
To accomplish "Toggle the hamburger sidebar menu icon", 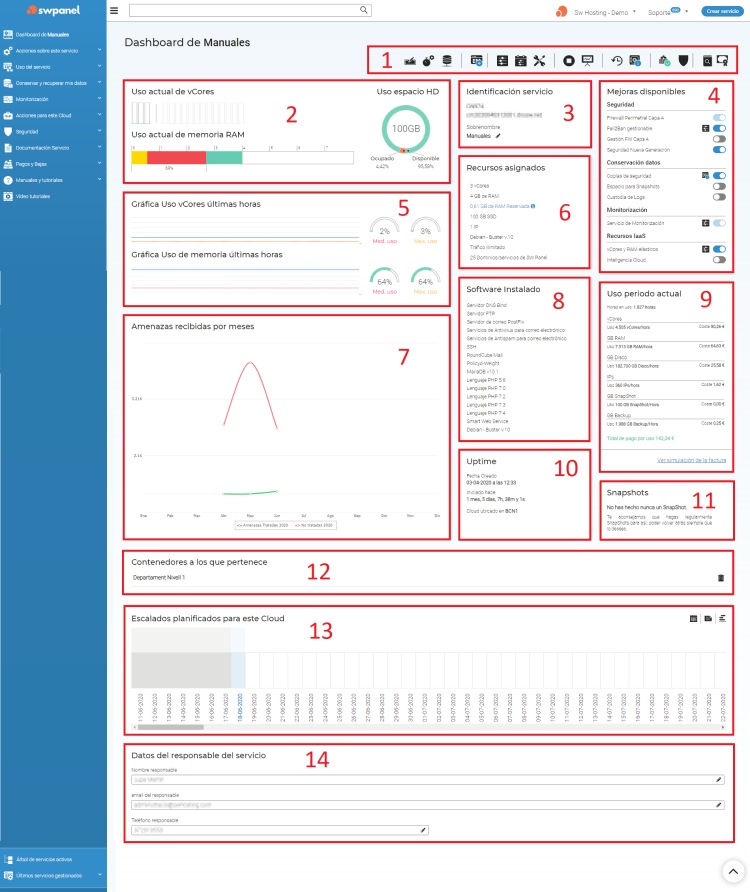I will click(x=114, y=10).
